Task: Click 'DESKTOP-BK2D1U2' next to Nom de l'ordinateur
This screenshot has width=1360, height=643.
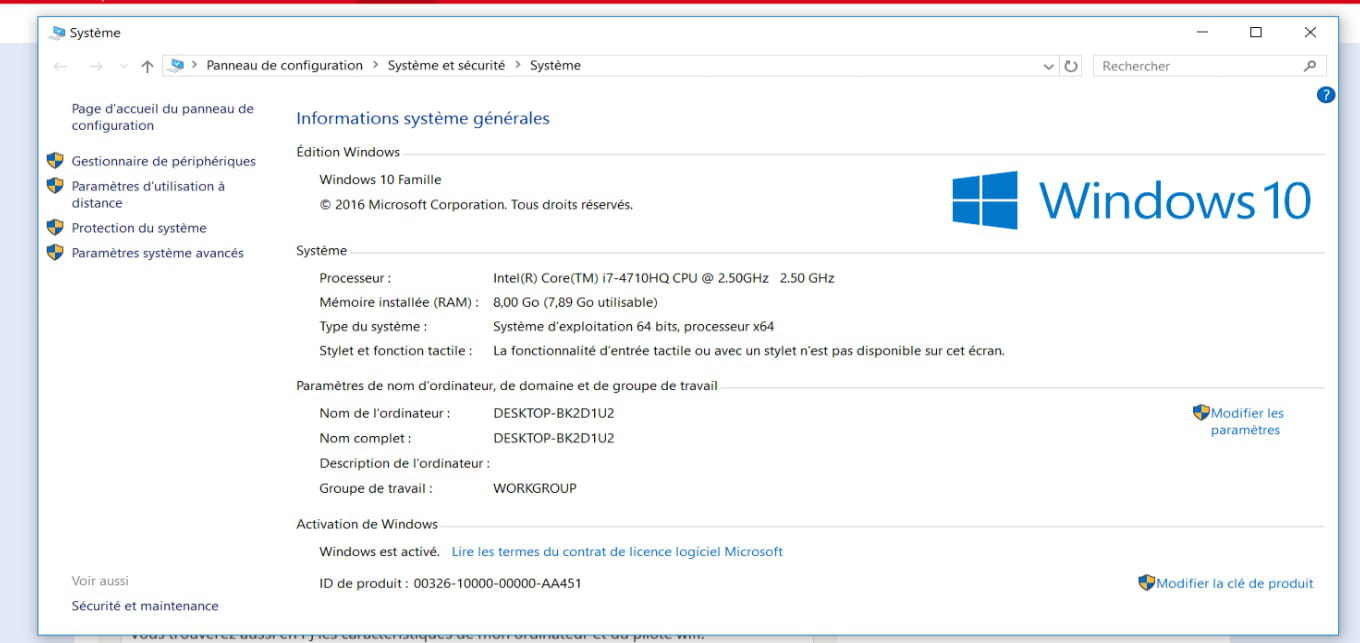Action: pos(554,413)
